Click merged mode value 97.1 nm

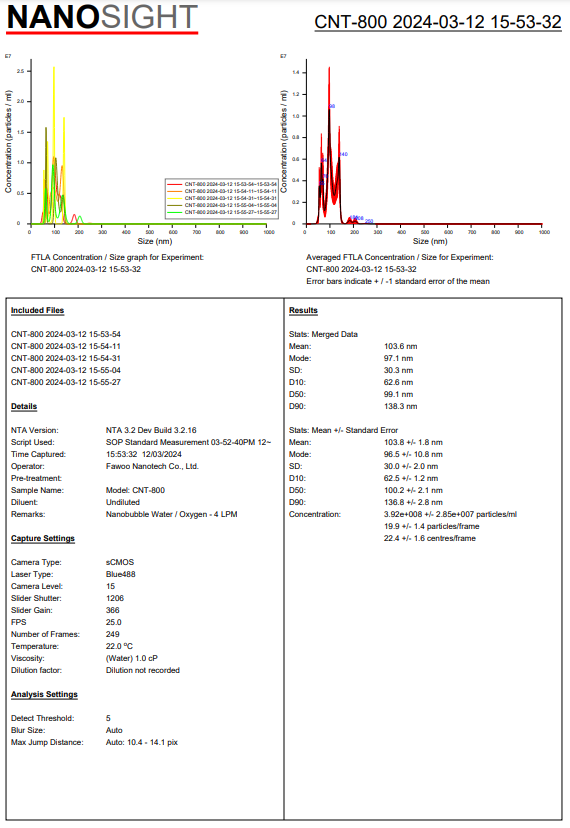[398, 358]
